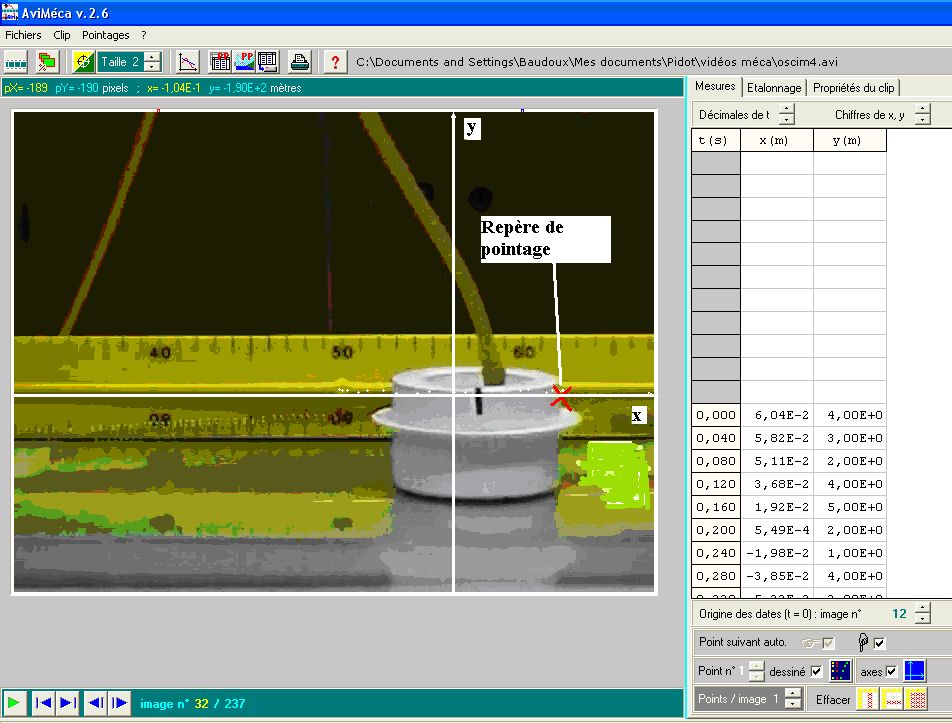The height and width of the screenshot is (723, 952).
Task: Open the graph plot tool
Action: [188, 62]
